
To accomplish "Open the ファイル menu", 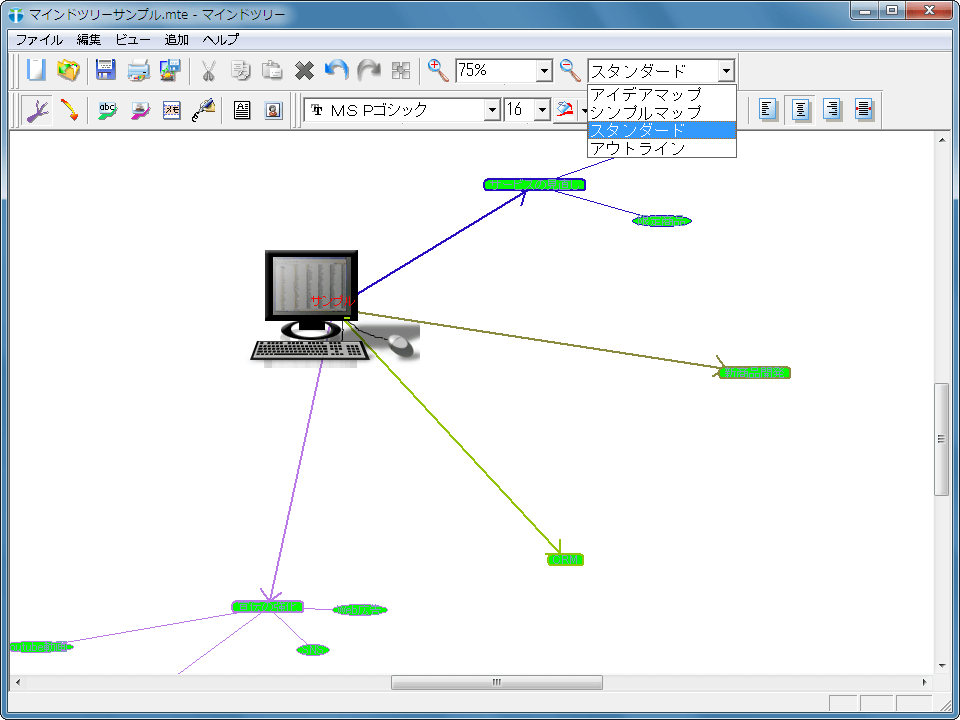I will click(39, 40).
